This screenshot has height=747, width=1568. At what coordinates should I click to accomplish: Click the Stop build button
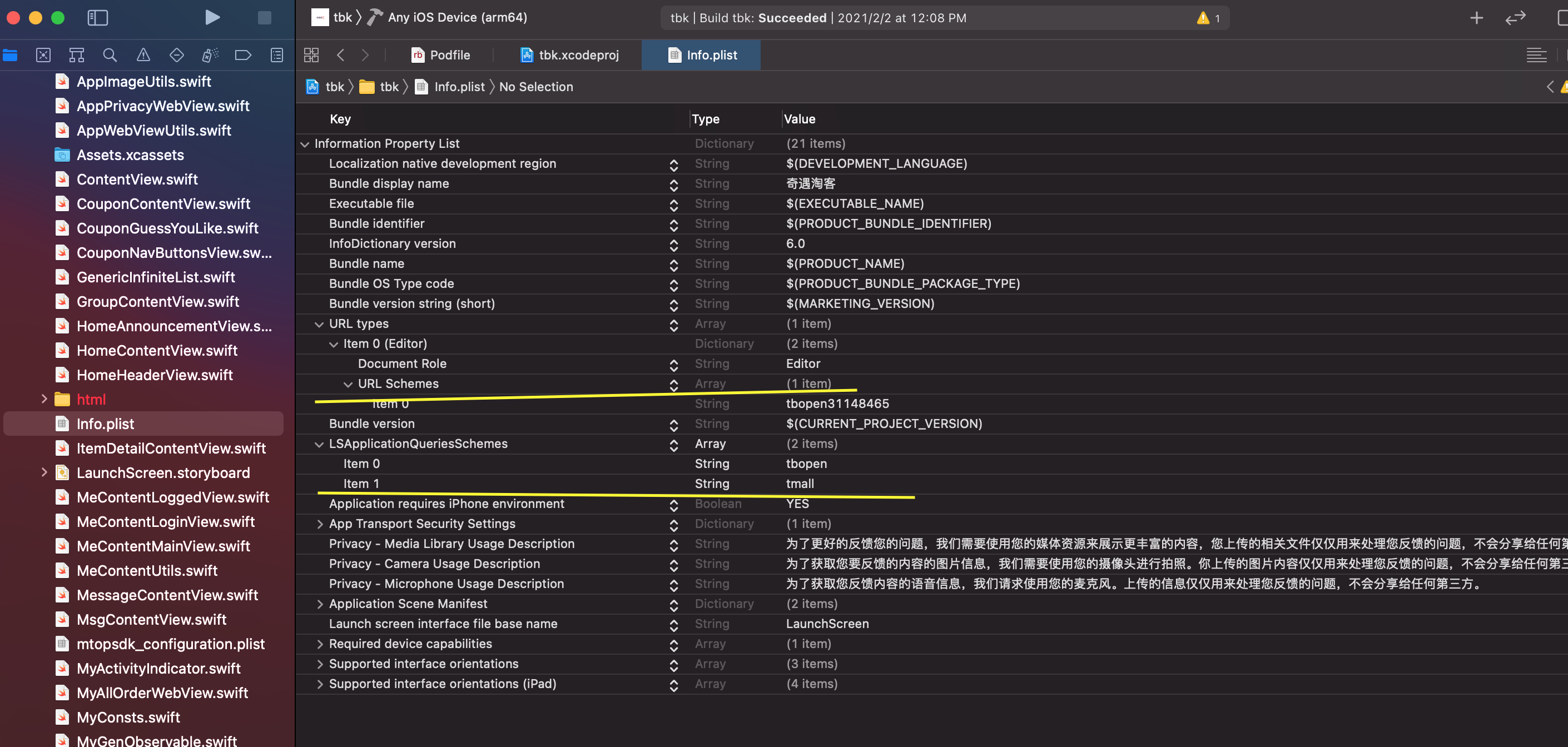(x=264, y=18)
